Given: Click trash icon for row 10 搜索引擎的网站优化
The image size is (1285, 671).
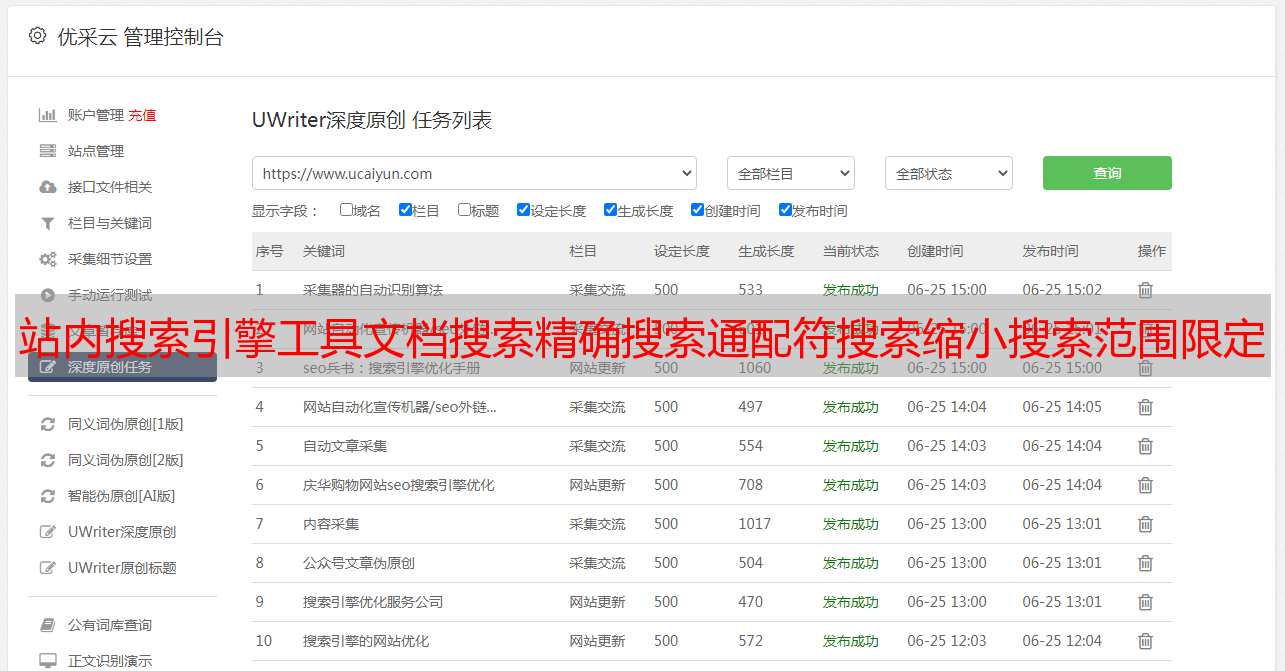Looking at the screenshot, I should [1145, 641].
